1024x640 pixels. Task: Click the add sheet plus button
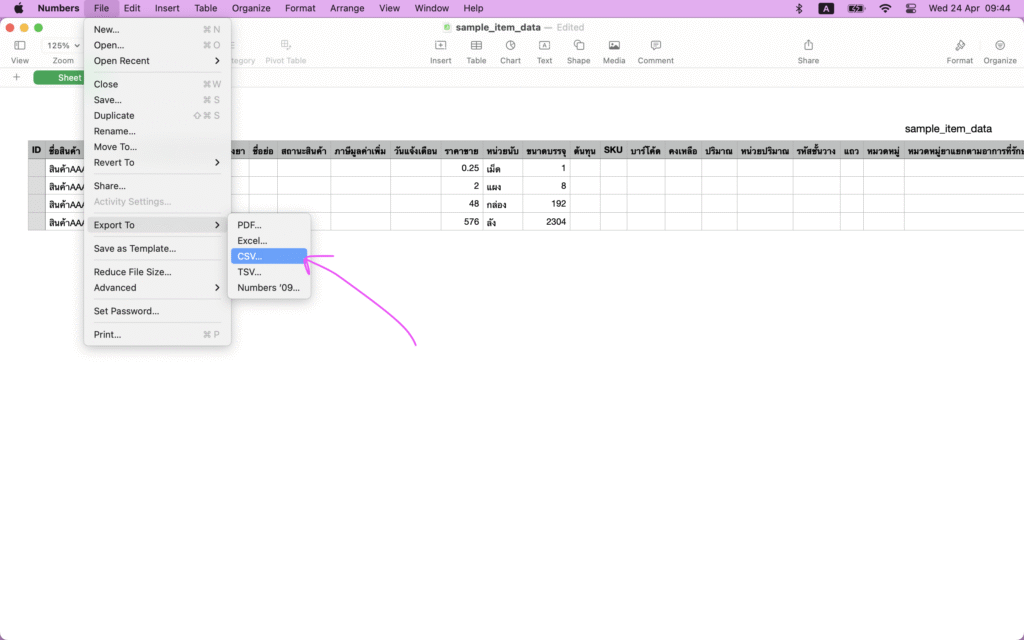click(x=16, y=77)
